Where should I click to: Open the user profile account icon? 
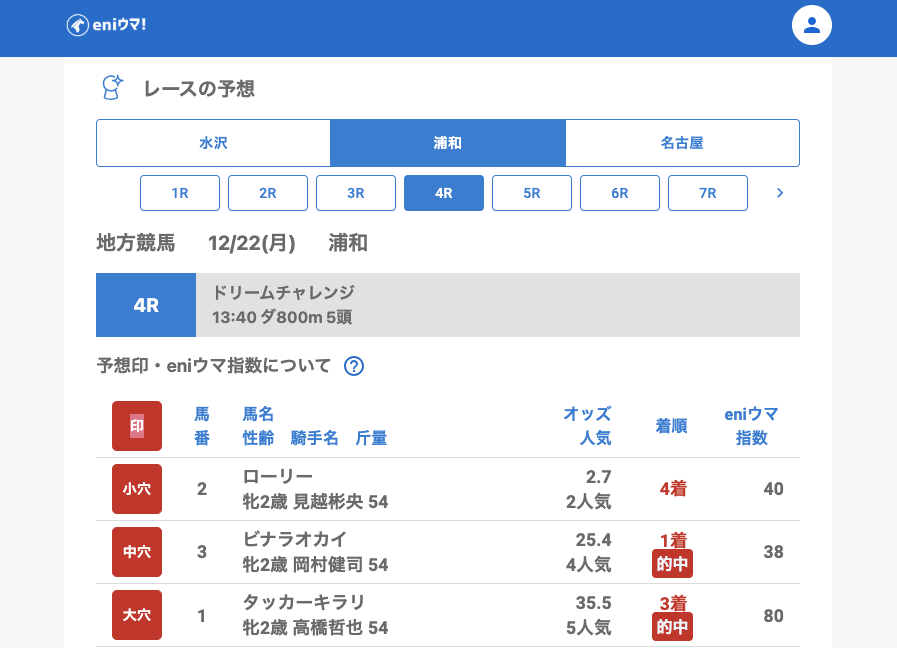pyautogui.click(x=811, y=25)
